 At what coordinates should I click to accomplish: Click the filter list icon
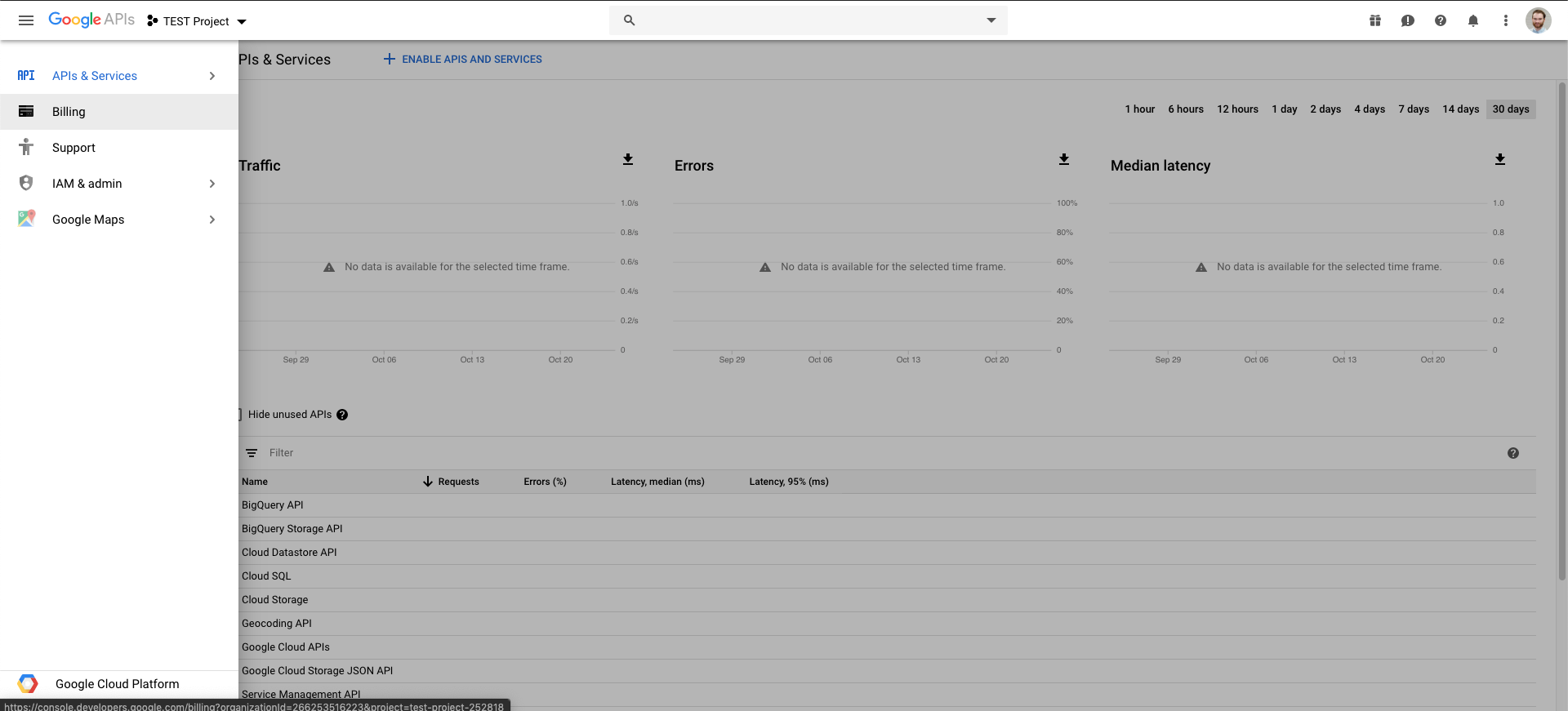(x=252, y=453)
